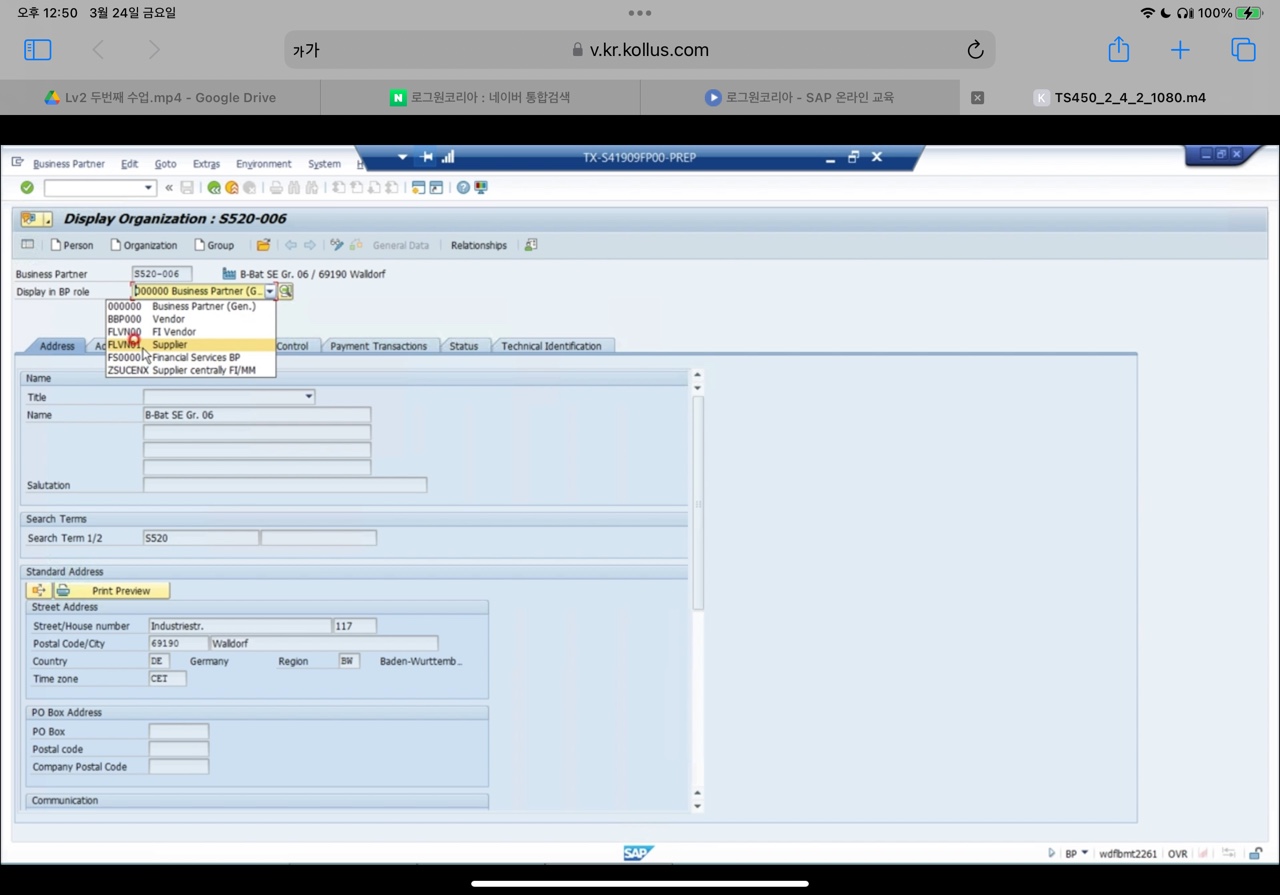Viewport: 1280px width, 895px height.
Task: Select role FLVN00 FI Vendor
Action: (190, 331)
